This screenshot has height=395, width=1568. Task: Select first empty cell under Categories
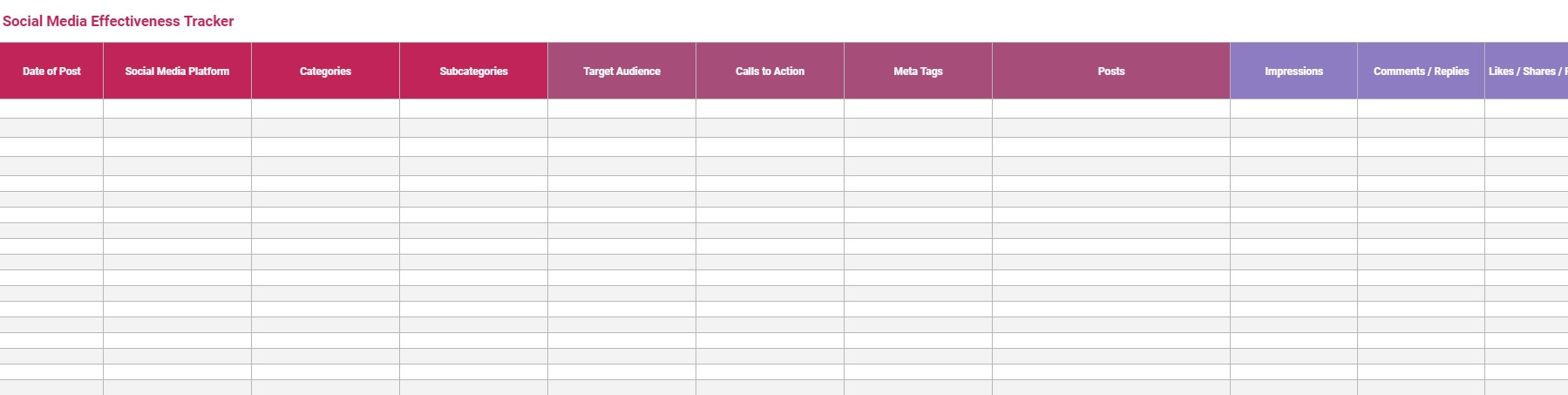(x=325, y=109)
